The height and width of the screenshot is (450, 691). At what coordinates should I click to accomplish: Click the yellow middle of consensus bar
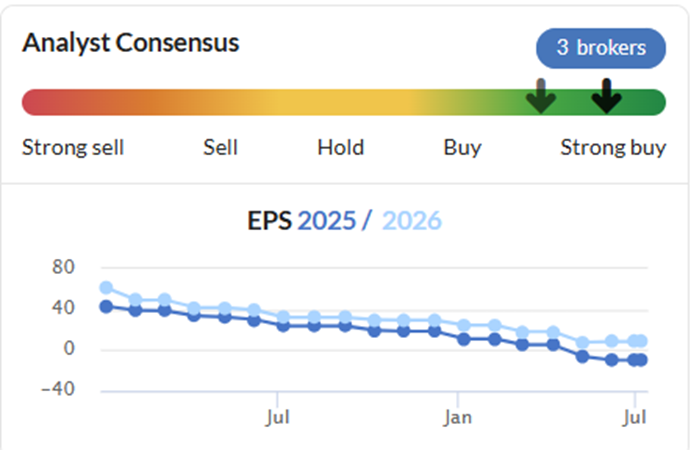pyautogui.click(x=344, y=102)
